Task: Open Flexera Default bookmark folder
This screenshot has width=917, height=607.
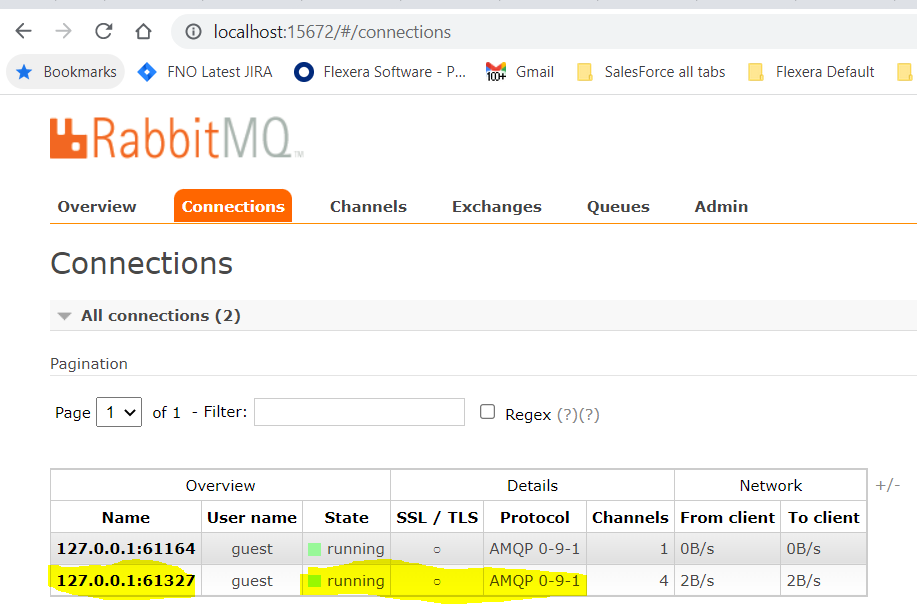Action: [811, 72]
